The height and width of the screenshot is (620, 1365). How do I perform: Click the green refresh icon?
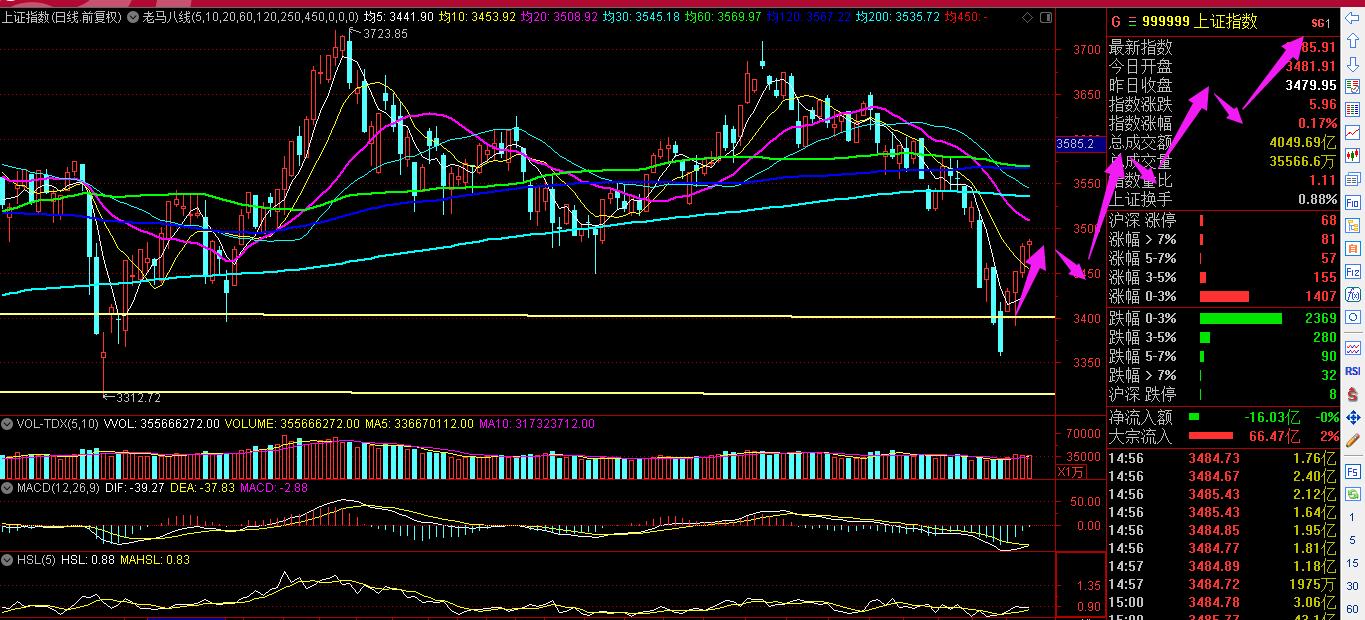1353,493
